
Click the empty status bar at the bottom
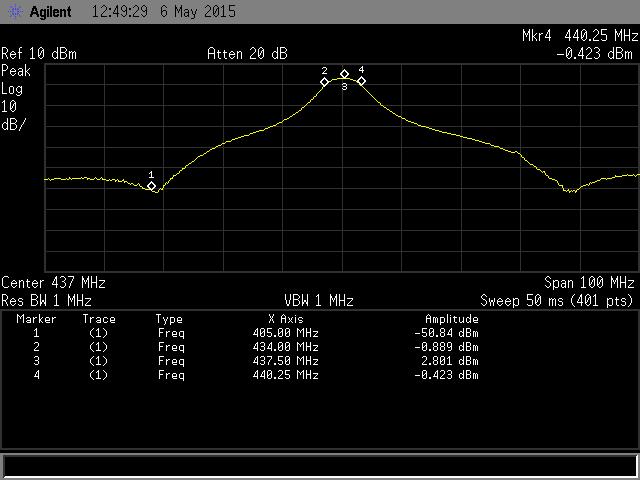320,466
